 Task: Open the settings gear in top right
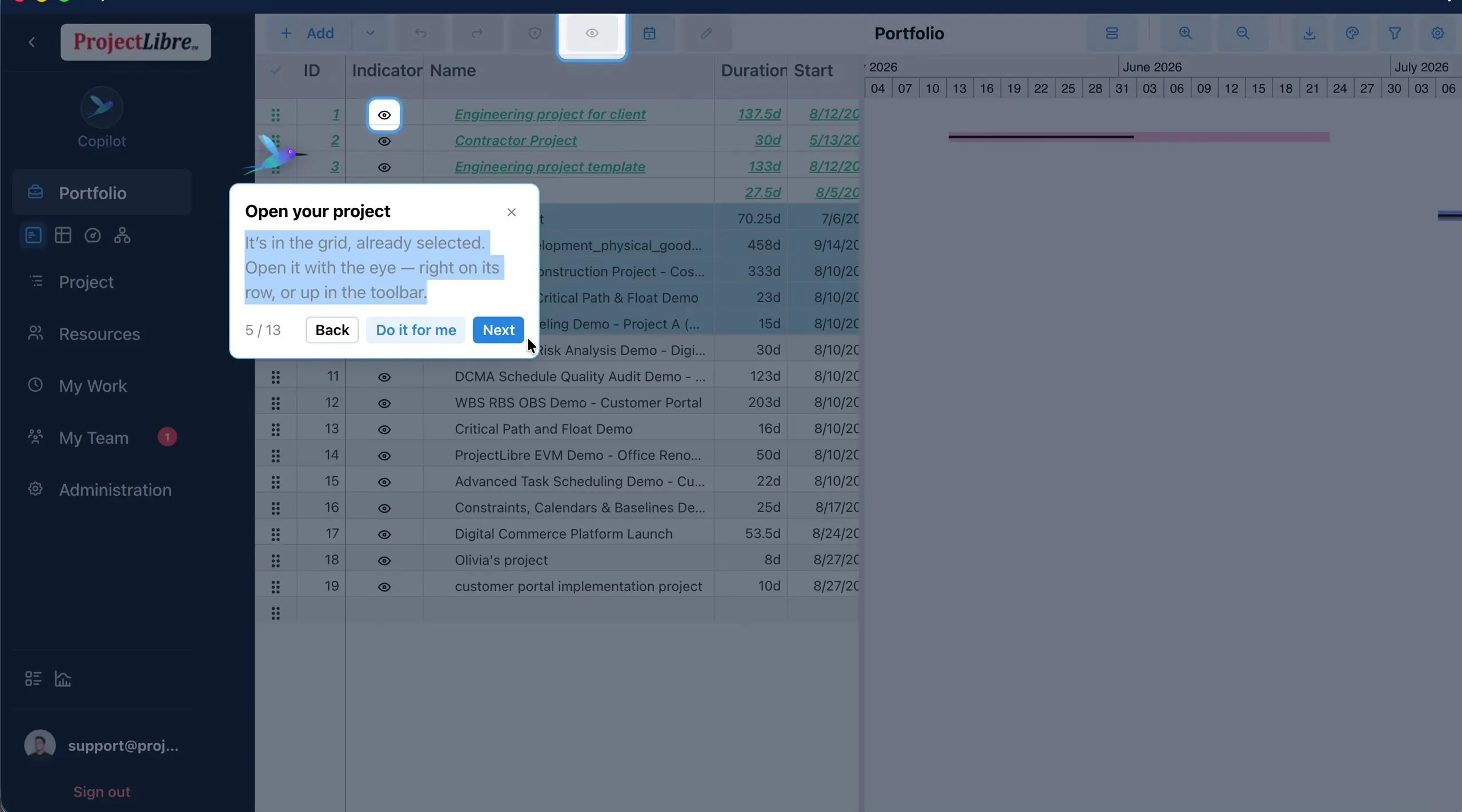click(1437, 33)
